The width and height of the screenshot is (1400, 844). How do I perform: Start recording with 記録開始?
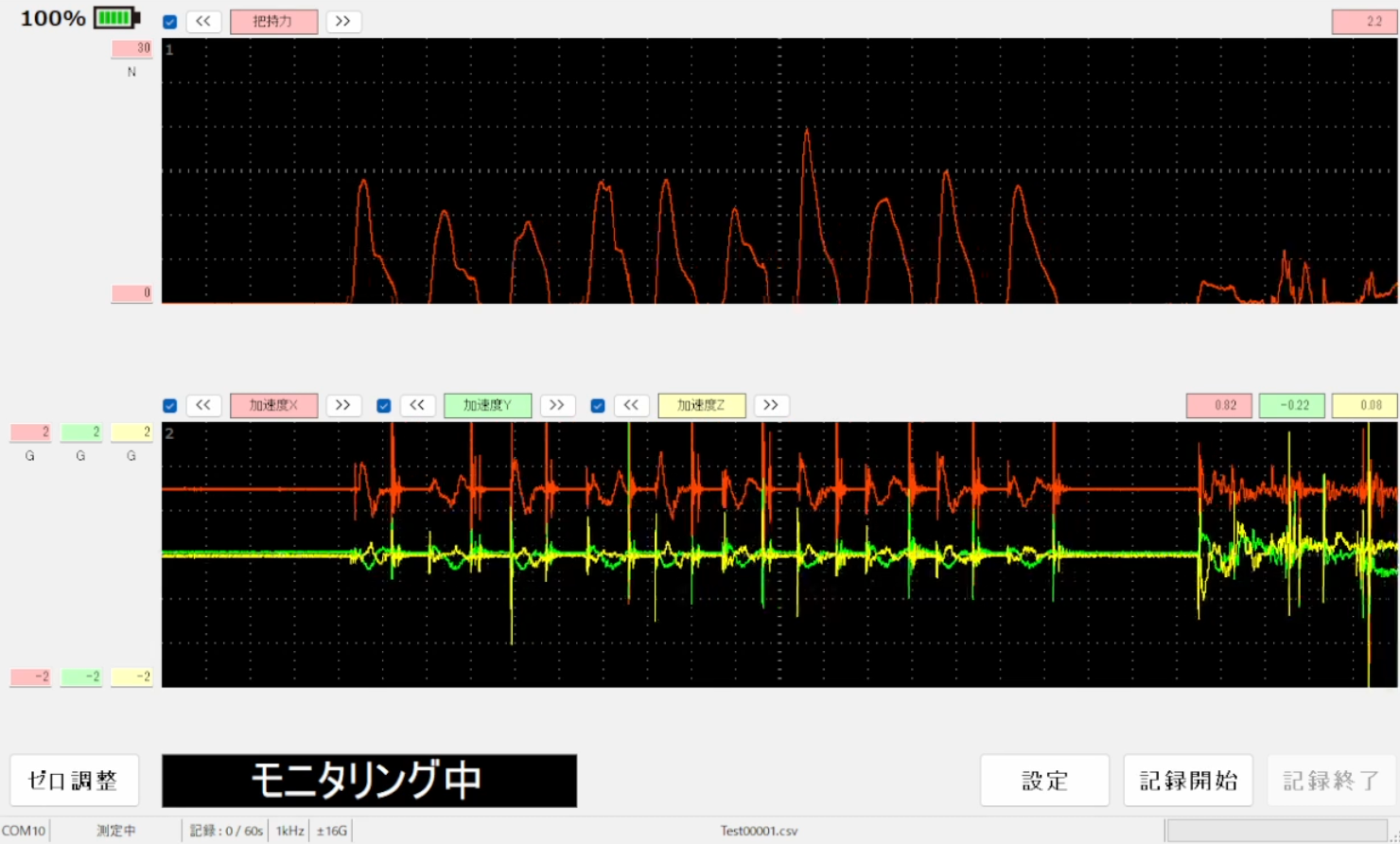[x=1188, y=781]
